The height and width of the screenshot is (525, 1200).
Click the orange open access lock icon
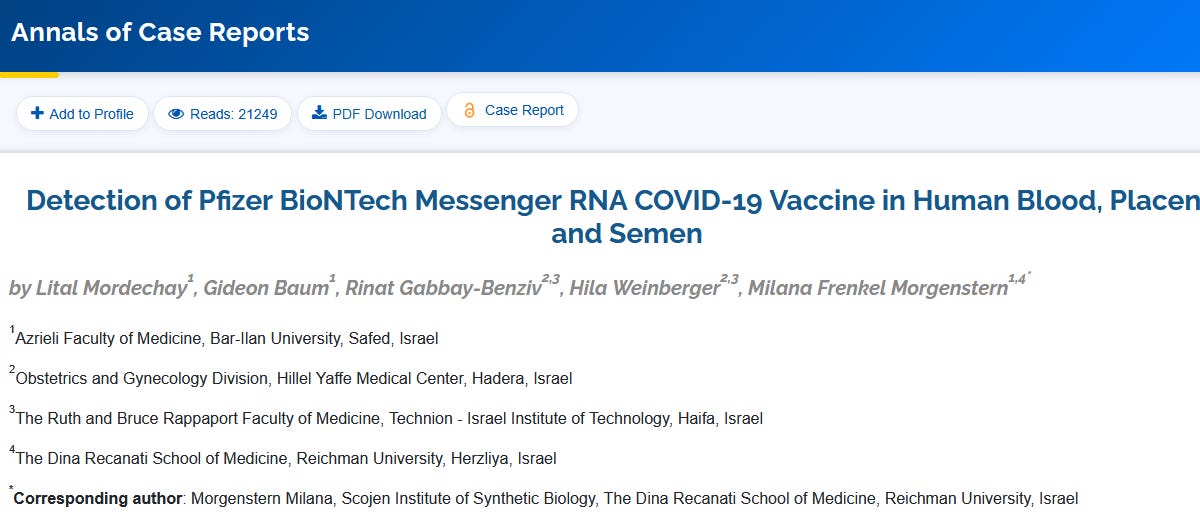(469, 111)
